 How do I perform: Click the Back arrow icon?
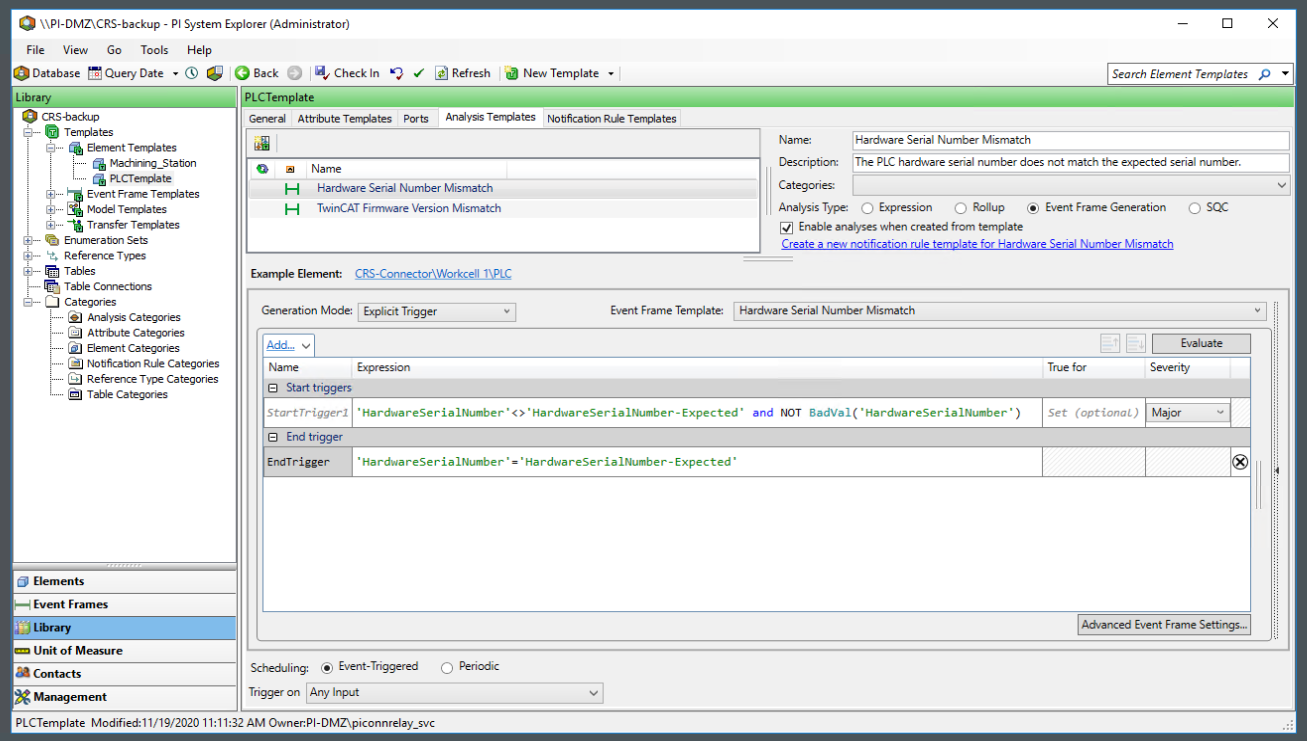point(242,73)
